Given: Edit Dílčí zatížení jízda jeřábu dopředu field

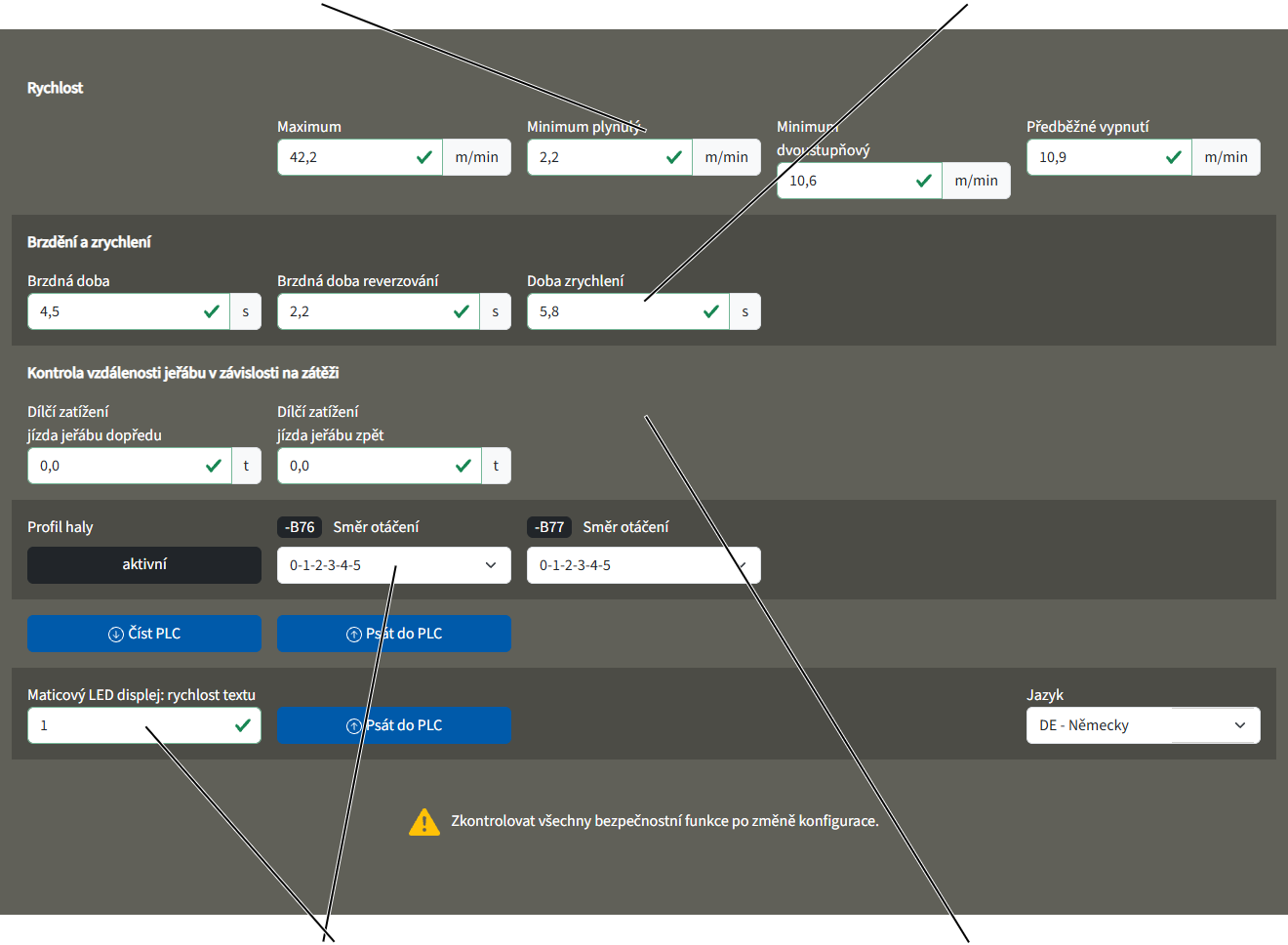Looking at the screenshot, I should (x=130, y=466).
